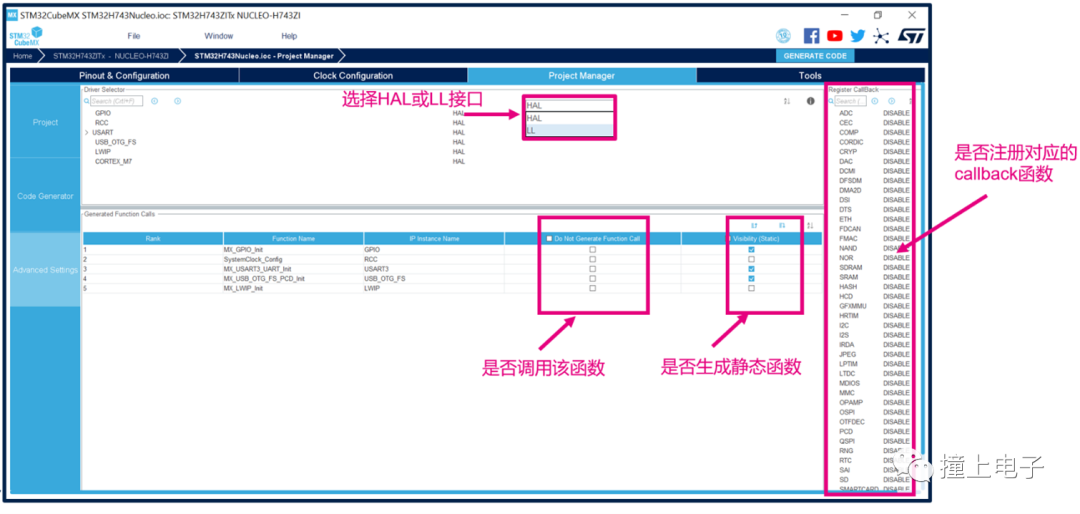Click previous search result in Driver Selector

154,101
